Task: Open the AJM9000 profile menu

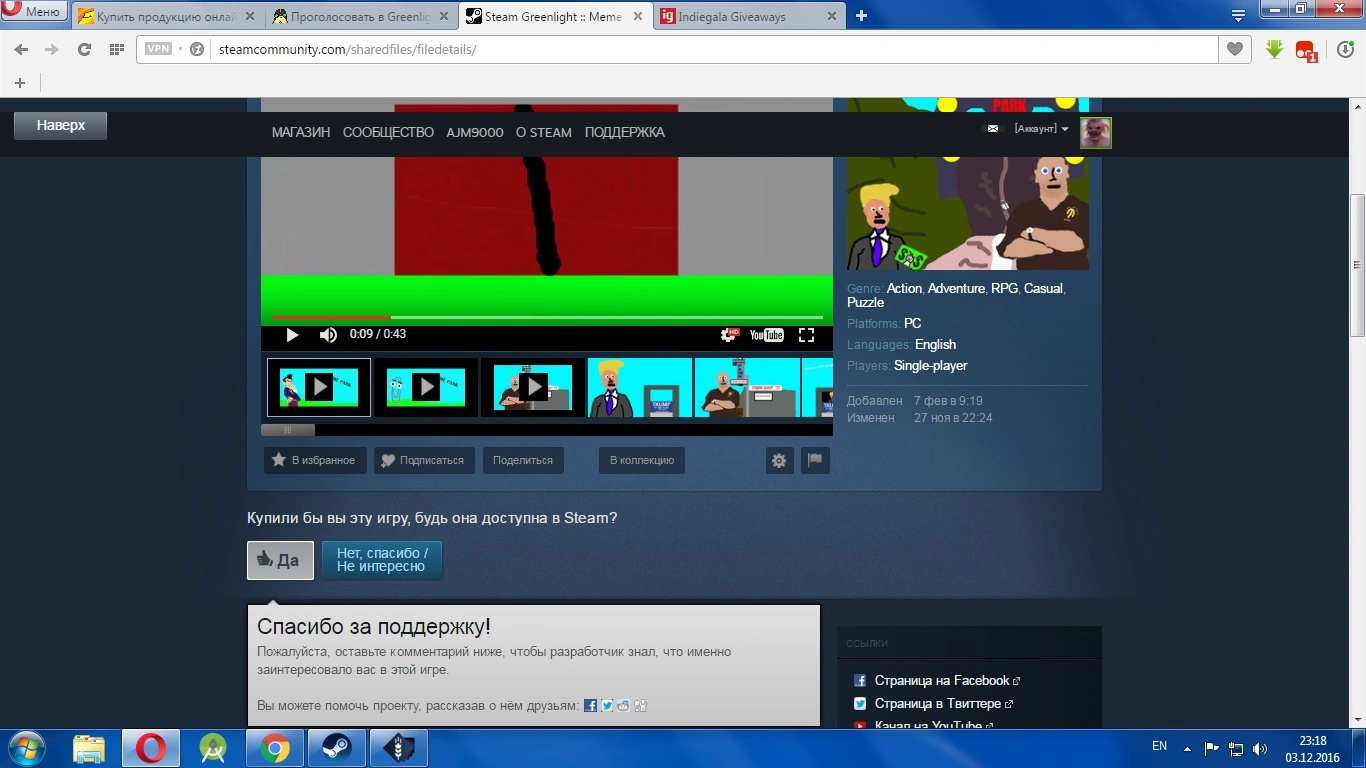Action: pos(475,132)
